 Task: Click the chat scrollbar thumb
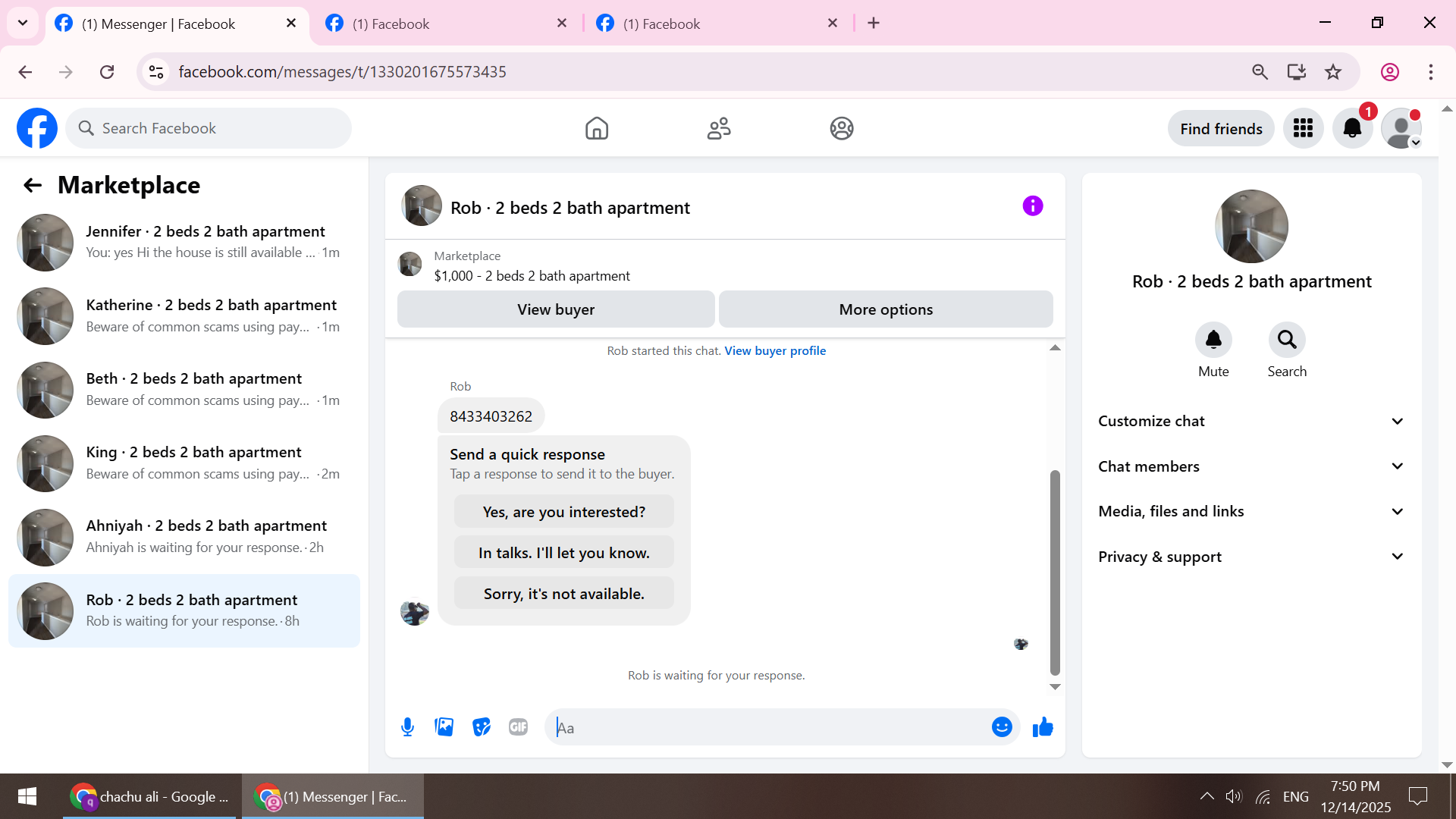point(1054,573)
